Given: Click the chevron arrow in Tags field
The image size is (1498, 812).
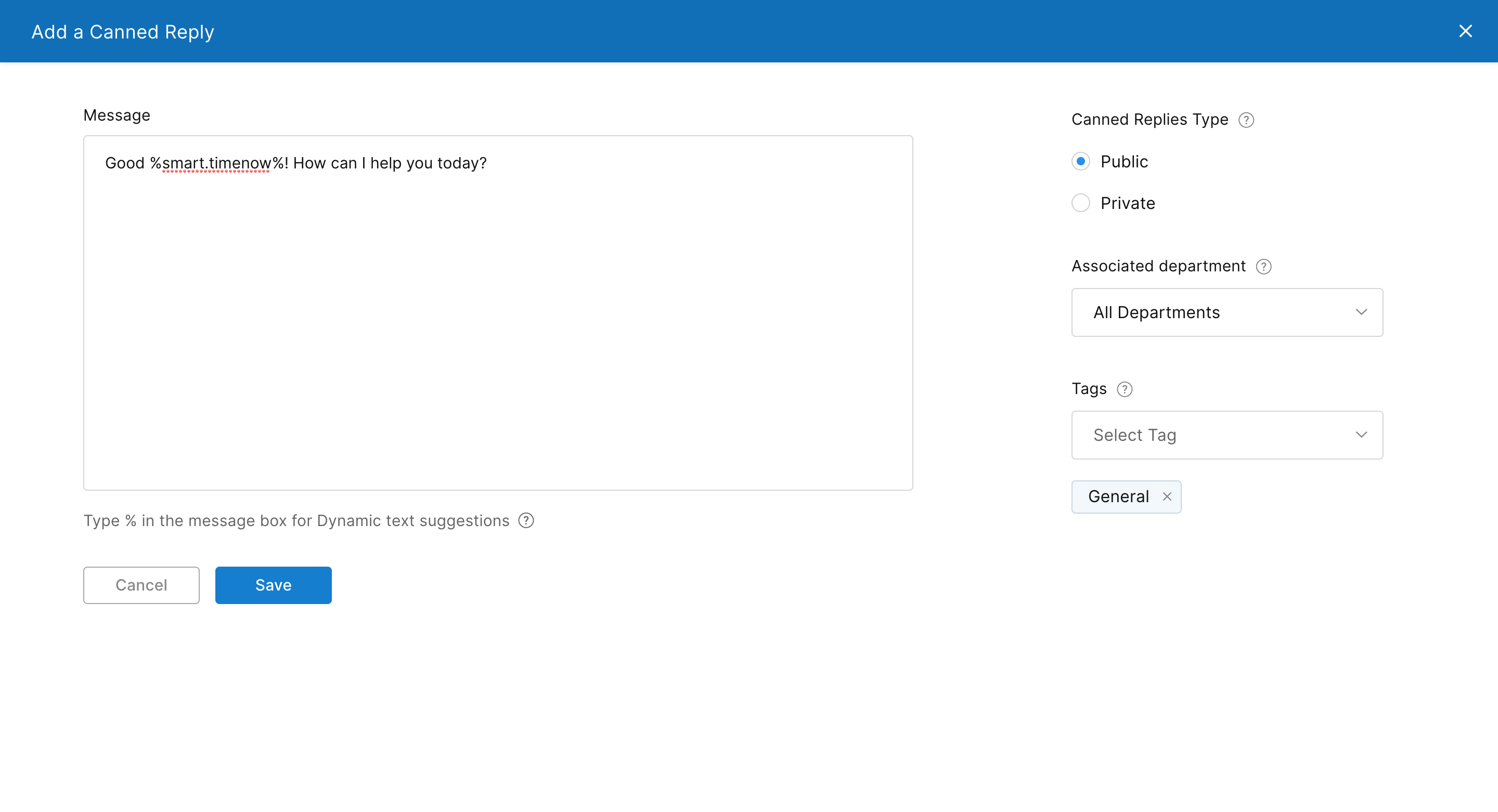Looking at the screenshot, I should pos(1361,435).
